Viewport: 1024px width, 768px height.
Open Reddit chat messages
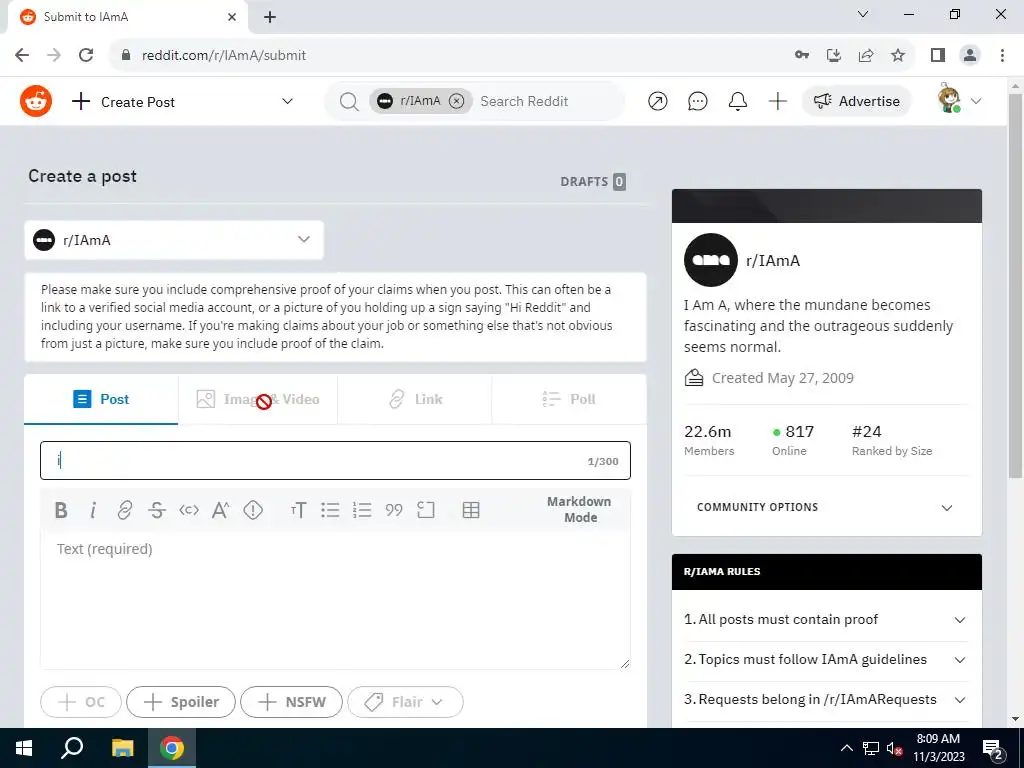697,101
